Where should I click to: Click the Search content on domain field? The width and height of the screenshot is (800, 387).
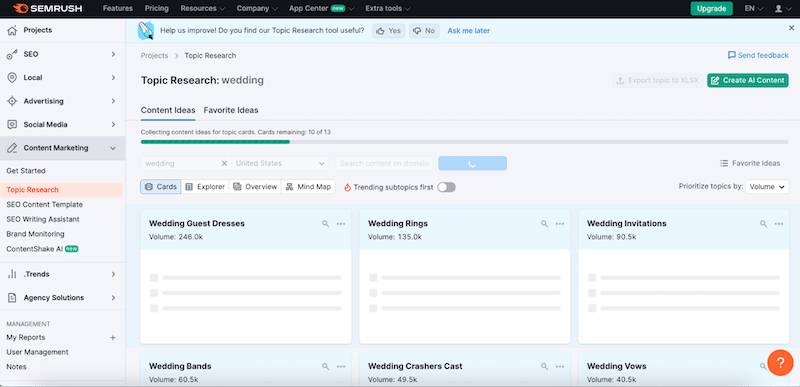tap(384, 164)
